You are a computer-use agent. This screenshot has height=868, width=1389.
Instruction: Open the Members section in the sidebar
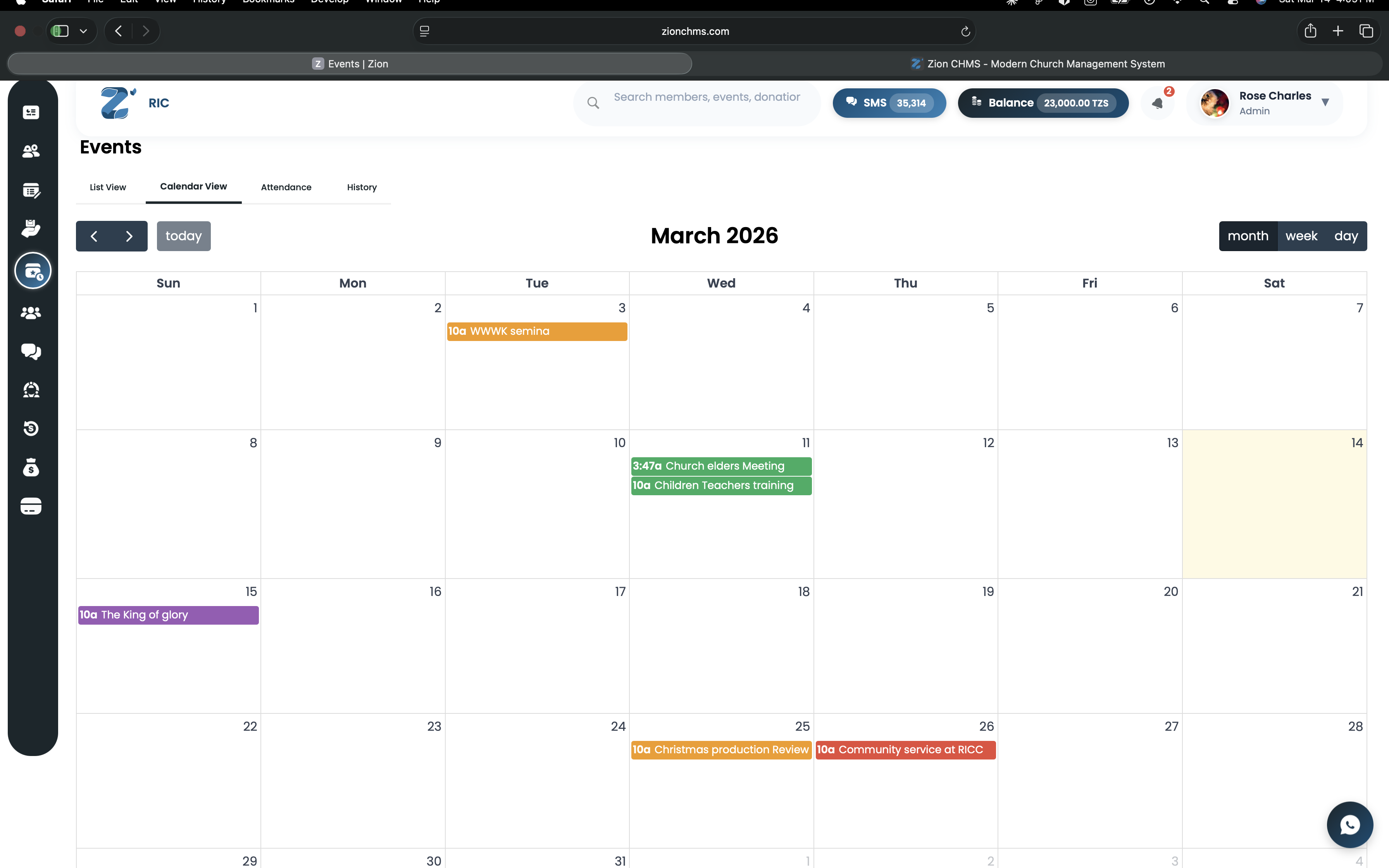pyautogui.click(x=30, y=151)
